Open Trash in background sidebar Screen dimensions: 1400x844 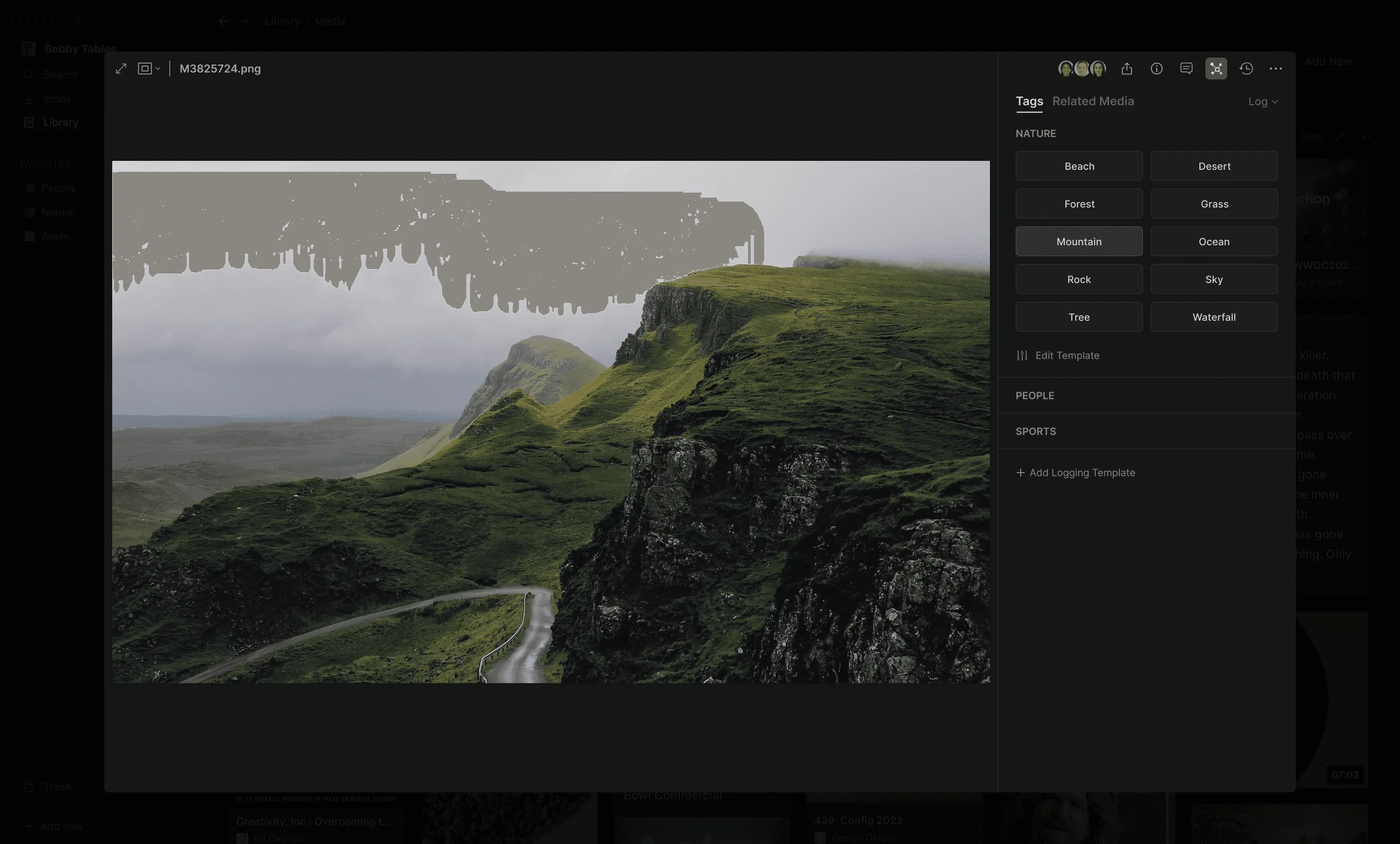(x=48, y=786)
